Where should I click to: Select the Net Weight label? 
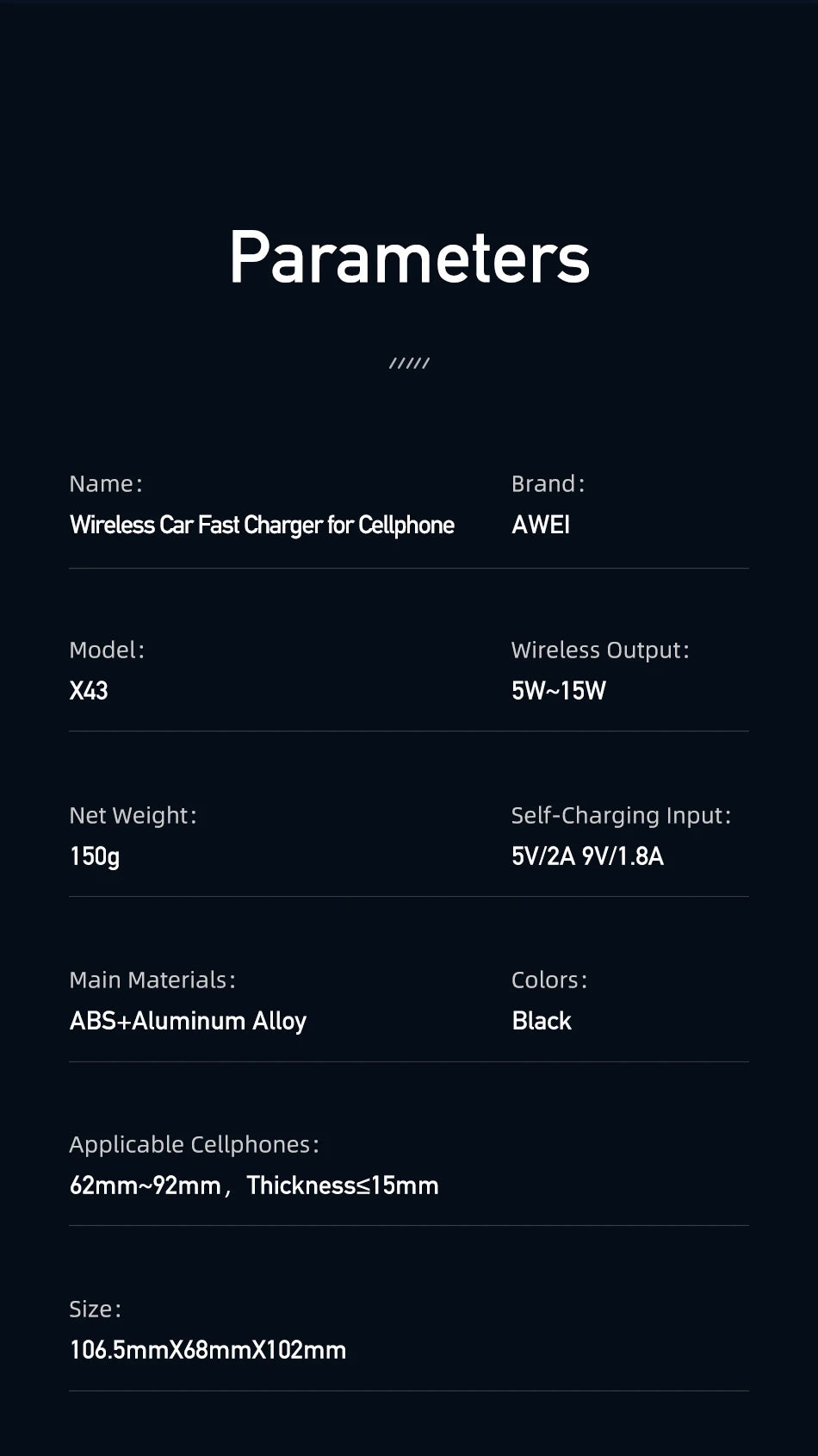point(133,816)
